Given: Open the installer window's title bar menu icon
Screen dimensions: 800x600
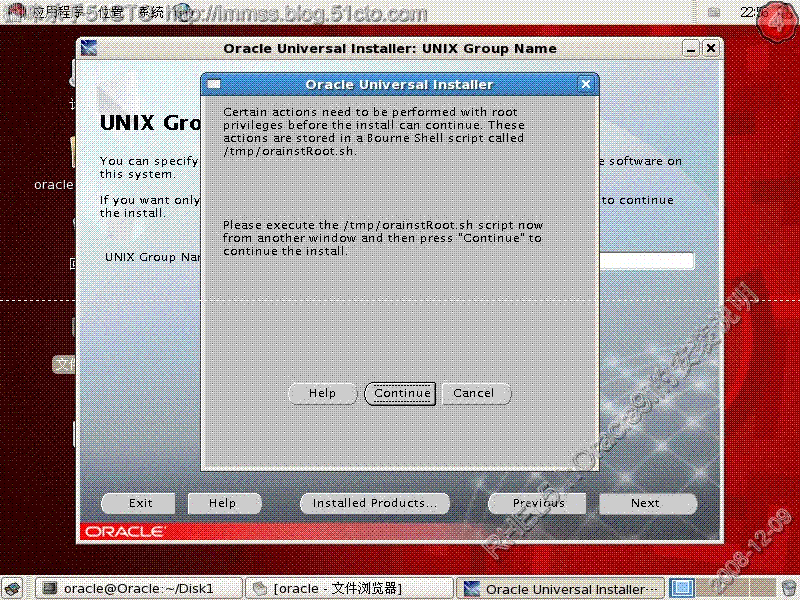Looking at the screenshot, I should click(89, 48).
